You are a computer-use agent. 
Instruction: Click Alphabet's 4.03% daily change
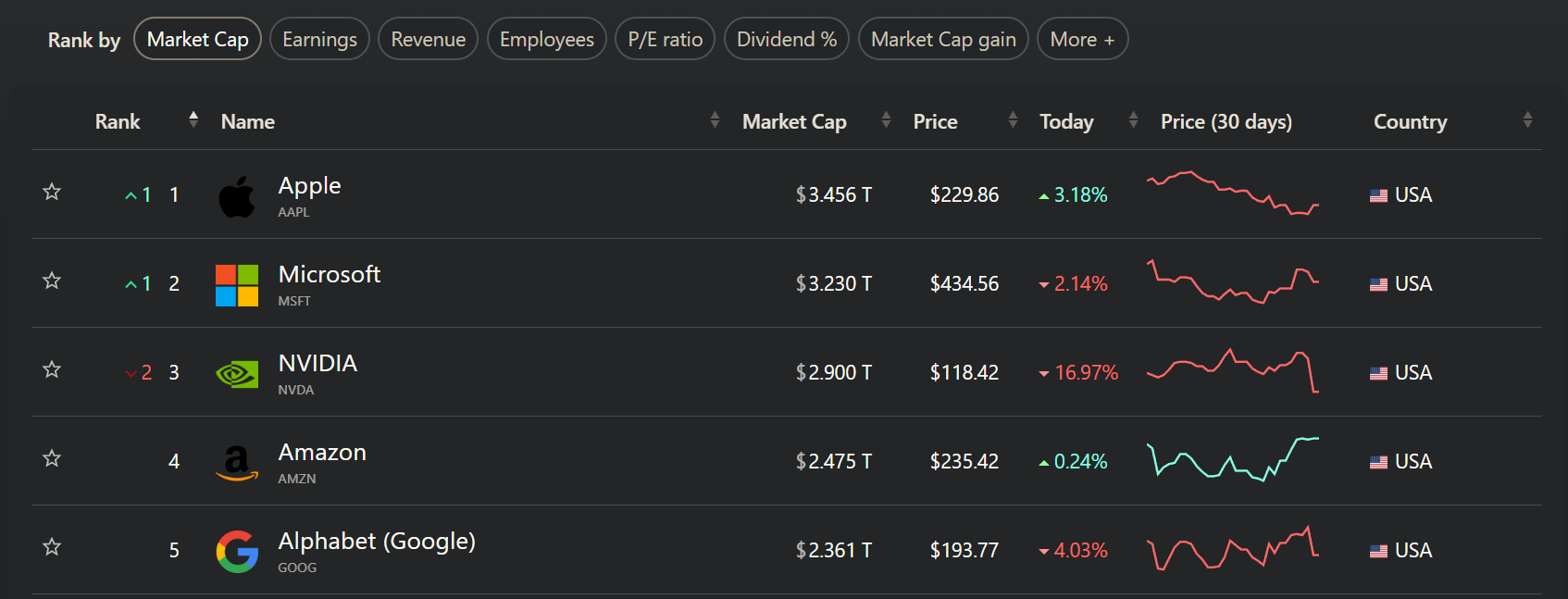(1074, 551)
